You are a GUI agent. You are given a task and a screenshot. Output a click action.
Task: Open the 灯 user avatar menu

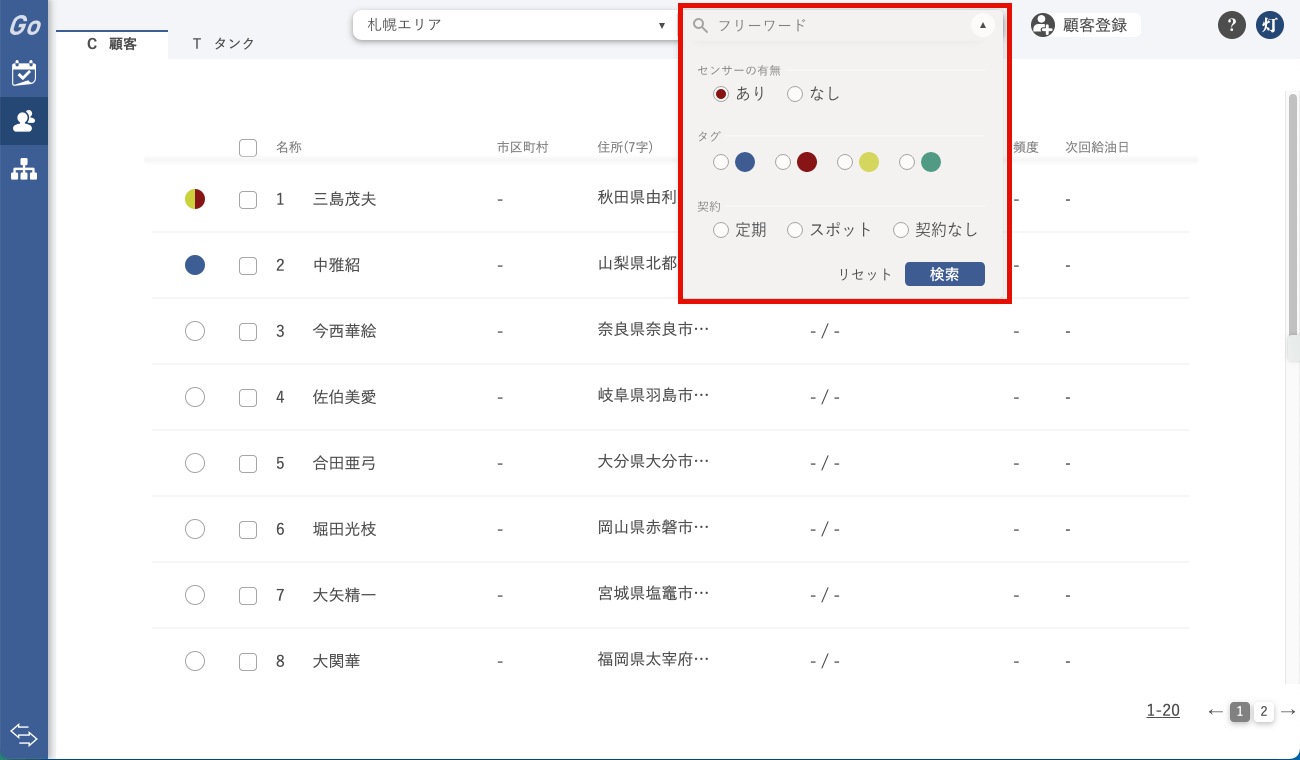click(1270, 25)
